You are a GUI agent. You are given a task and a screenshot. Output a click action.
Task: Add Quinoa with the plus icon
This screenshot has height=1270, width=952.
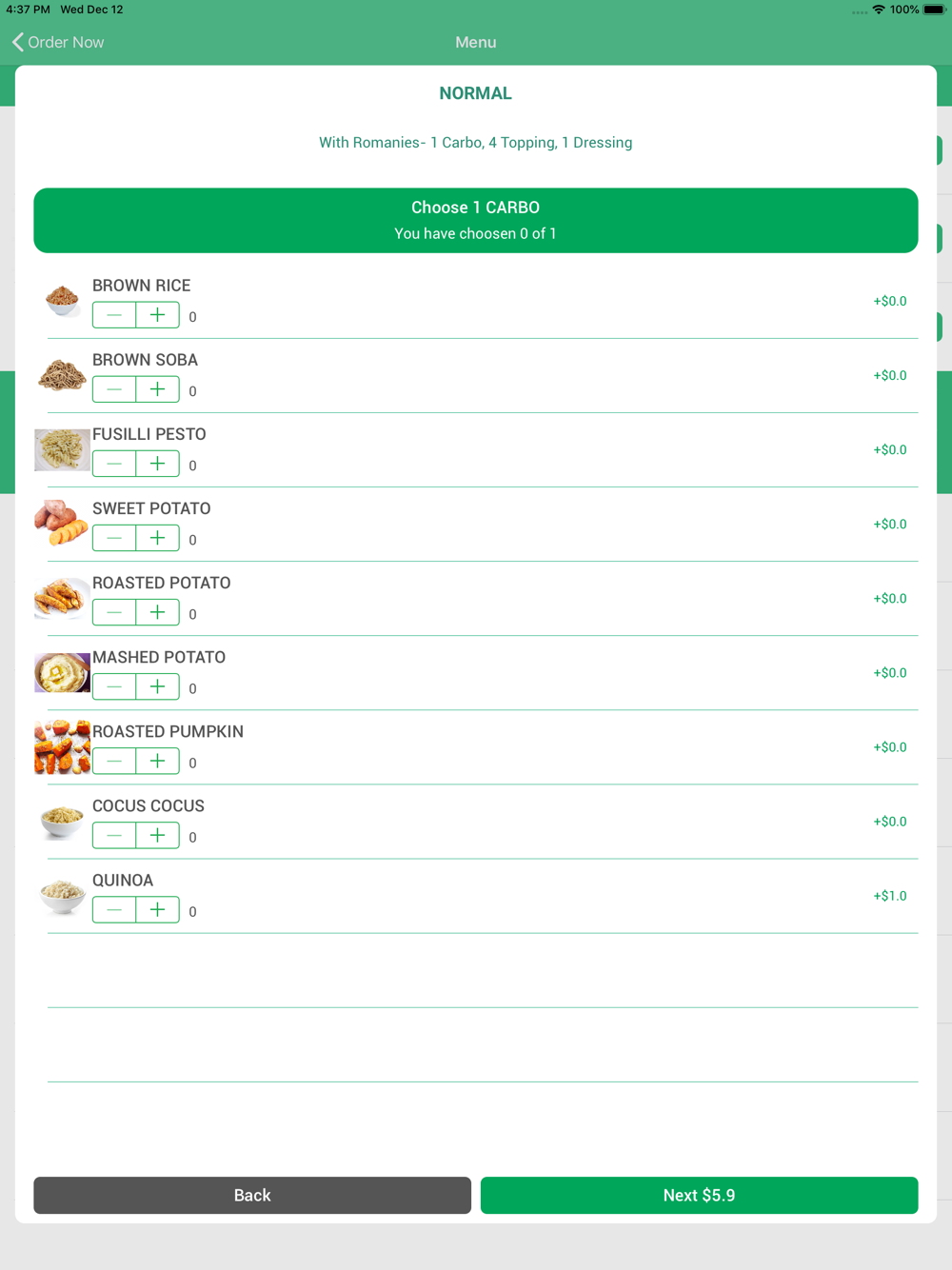[158, 909]
